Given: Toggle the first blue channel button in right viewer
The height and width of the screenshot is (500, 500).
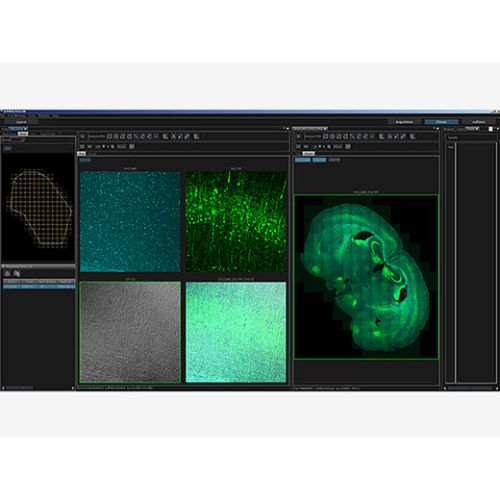Looking at the screenshot, I should 303,160.
